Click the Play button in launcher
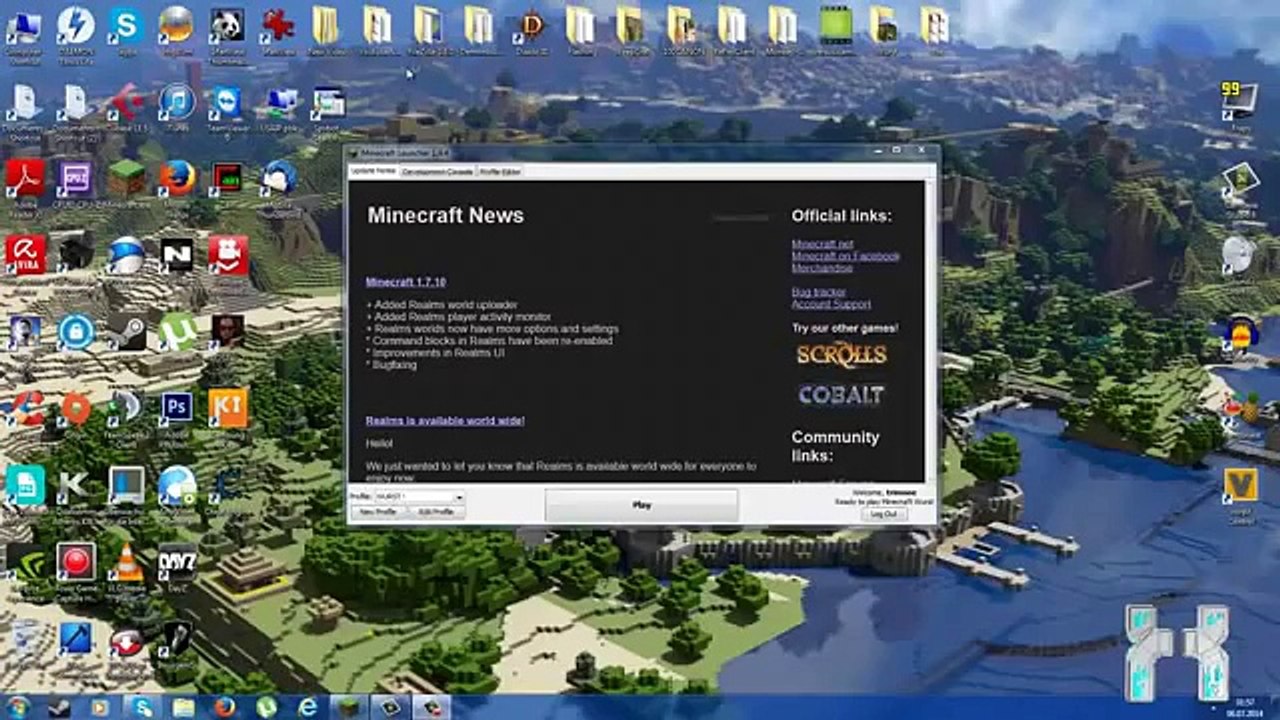Viewport: 1280px width, 720px height. point(642,505)
